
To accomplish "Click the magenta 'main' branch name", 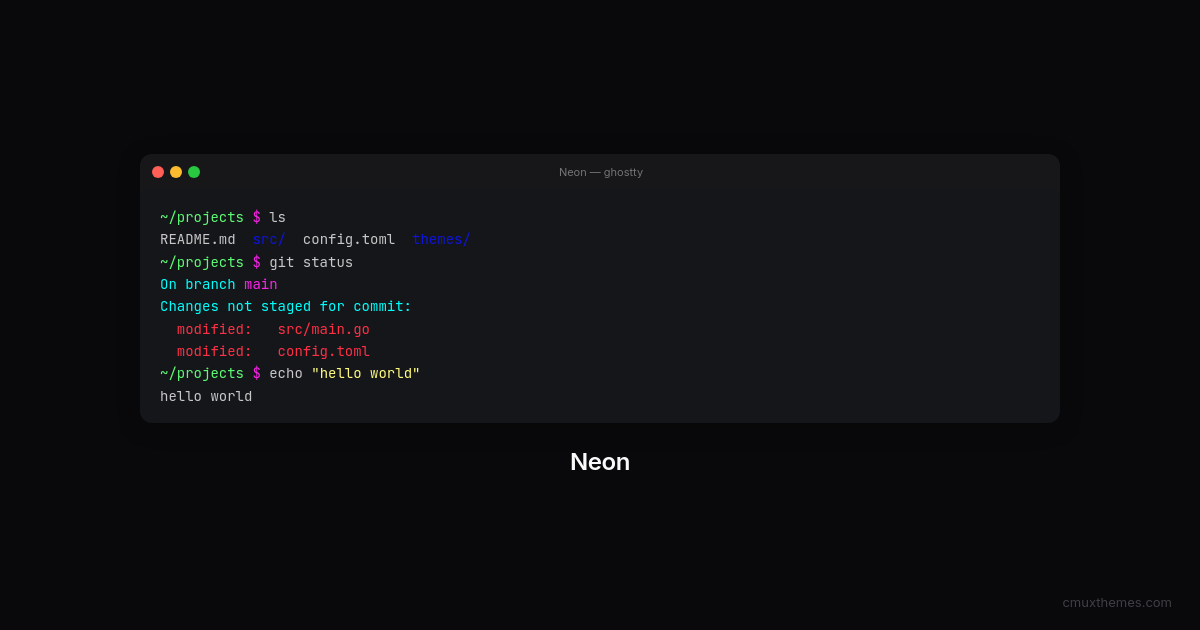I will coord(261,285).
